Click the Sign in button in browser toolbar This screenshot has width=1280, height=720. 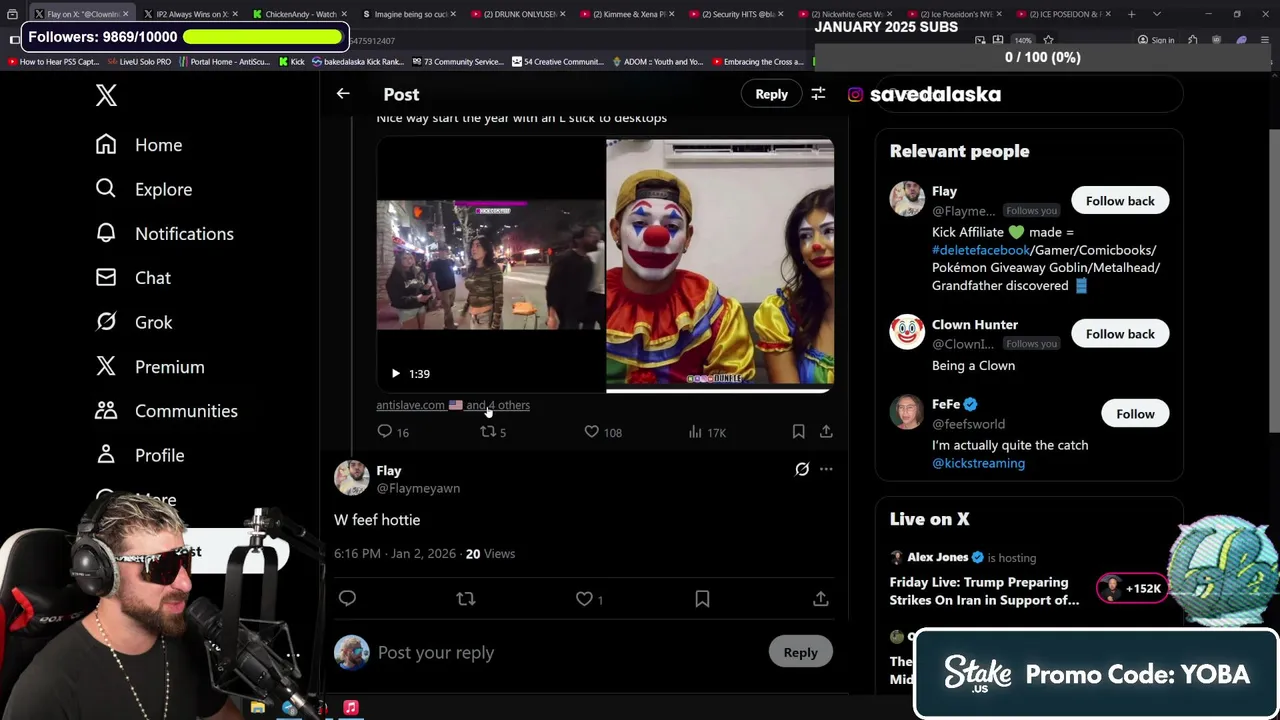pyautogui.click(x=1156, y=41)
